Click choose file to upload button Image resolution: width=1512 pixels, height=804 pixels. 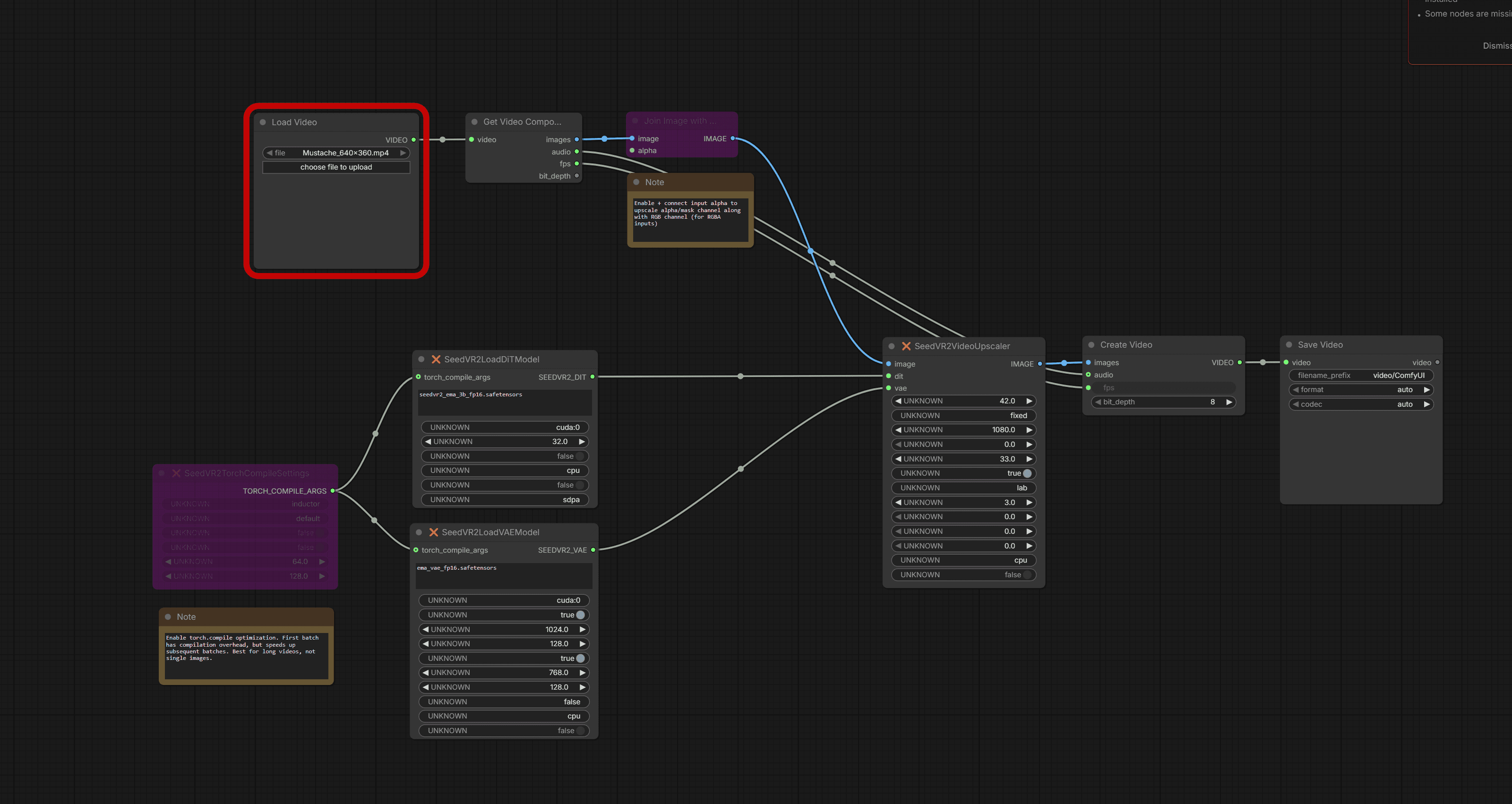(x=336, y=167)
